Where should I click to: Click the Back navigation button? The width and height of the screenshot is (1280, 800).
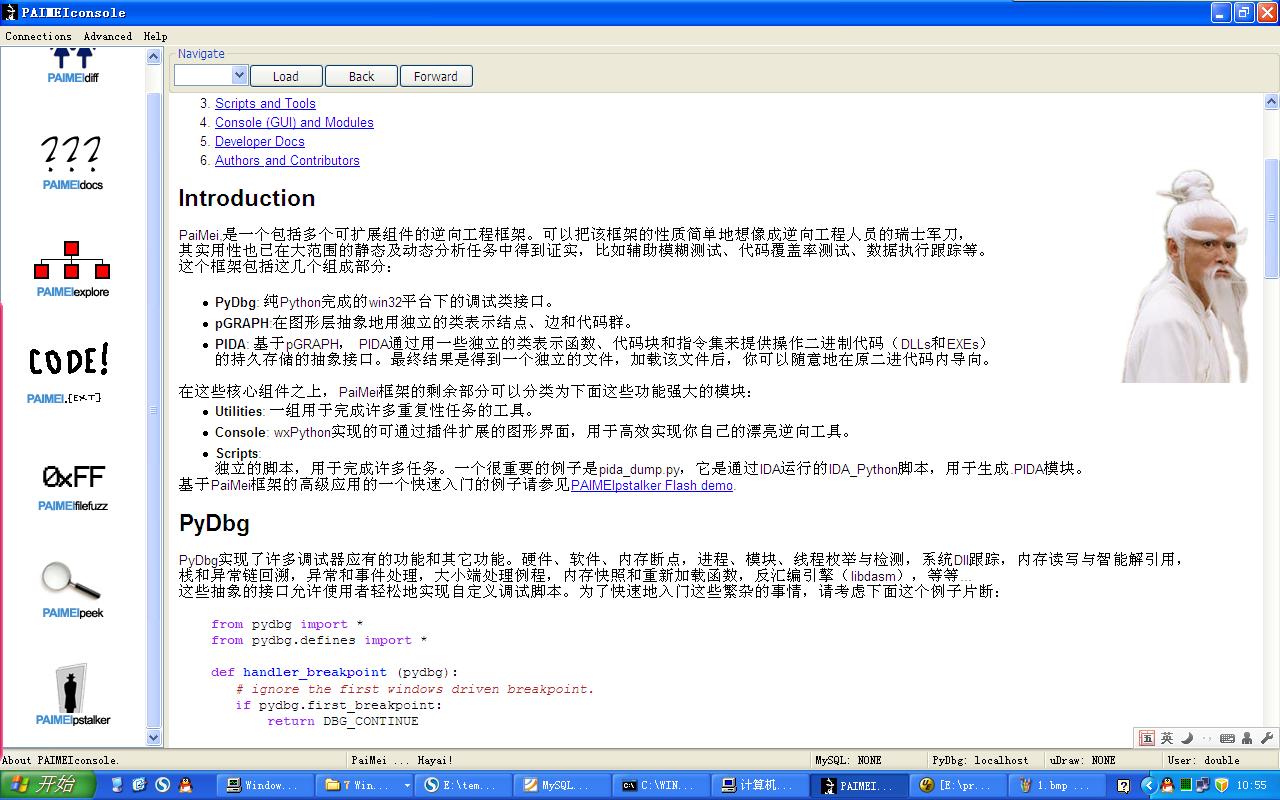pos(362,76)
